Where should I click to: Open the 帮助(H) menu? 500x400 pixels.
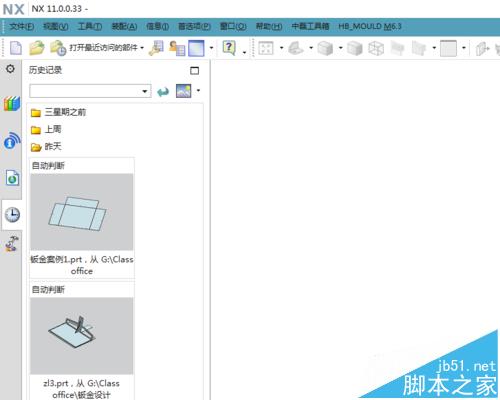tap(269, 26)
